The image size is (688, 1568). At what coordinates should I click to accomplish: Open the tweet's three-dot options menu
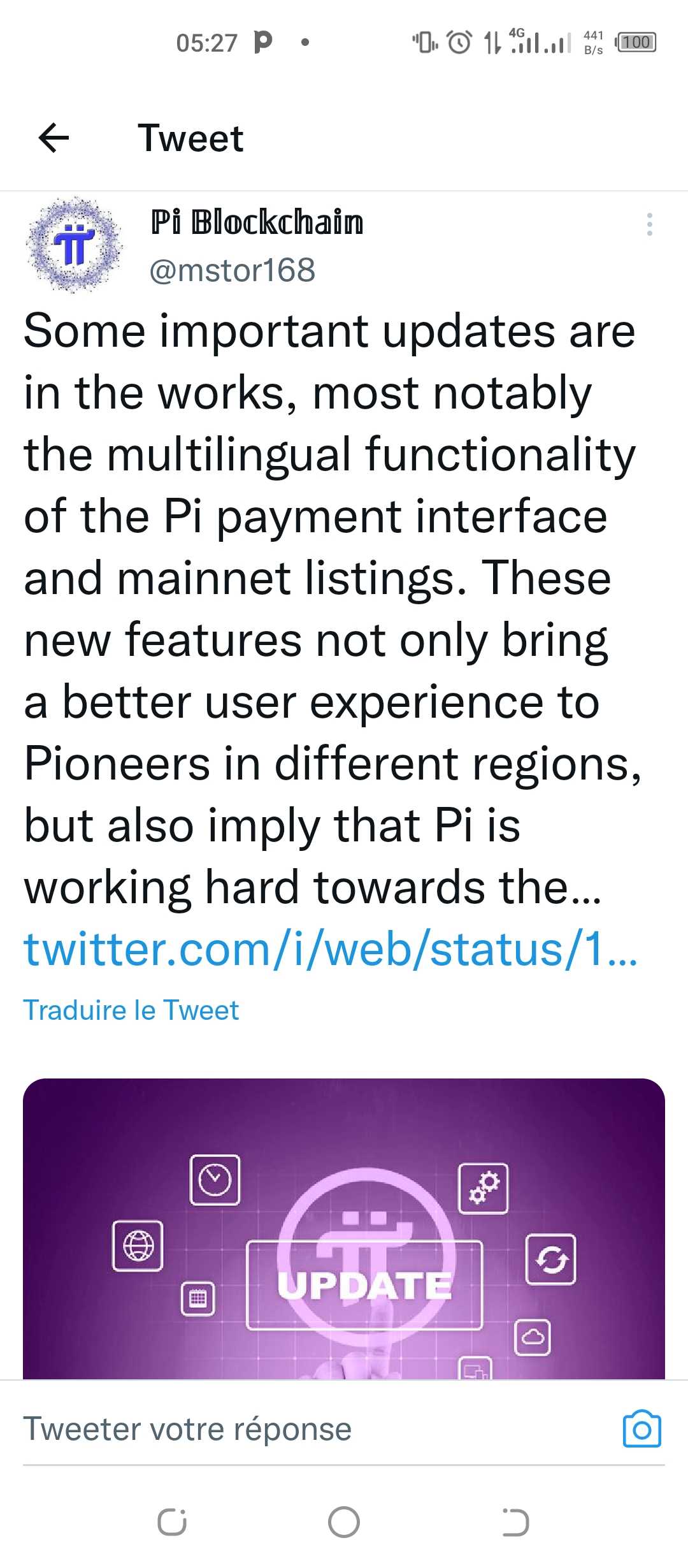[x=649, y=224]
